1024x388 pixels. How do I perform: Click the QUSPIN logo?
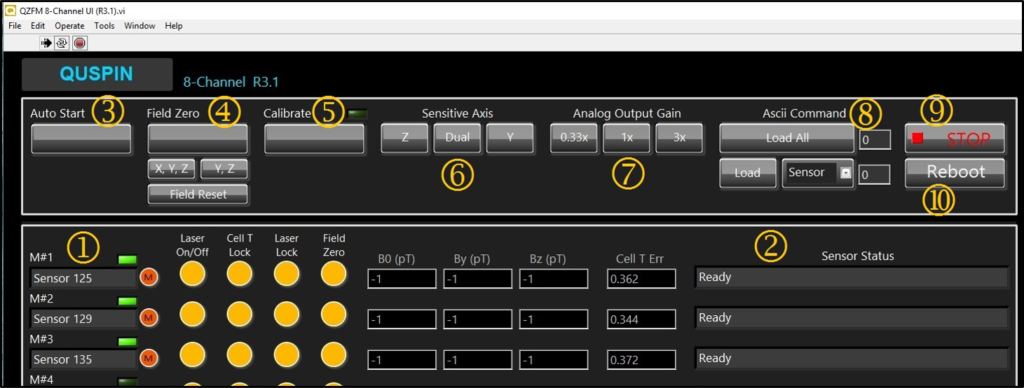pyautogui.click(x=97, y=74)
